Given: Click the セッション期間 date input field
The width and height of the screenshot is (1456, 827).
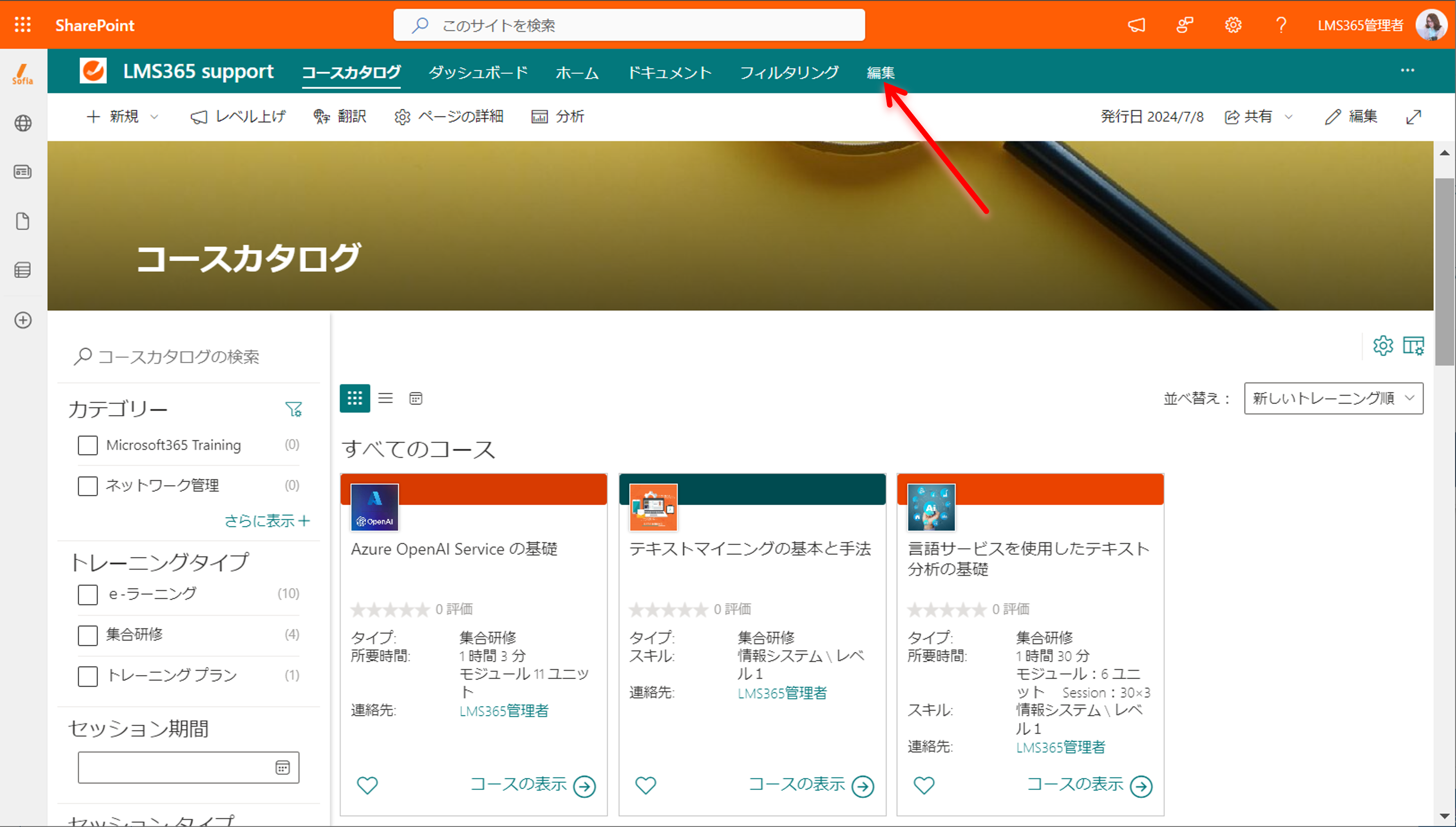Looking at the screenshot, I should tap(188, 767).
